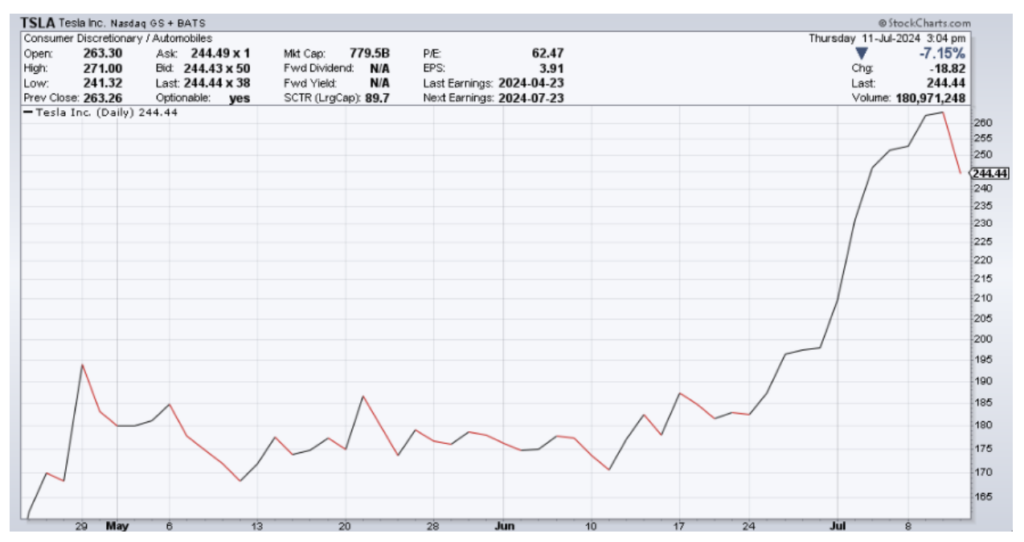The width and height of the screenshot is (1024, 542).
Task: Click the Jun label on date axis
Action: [x=504, y=526]
